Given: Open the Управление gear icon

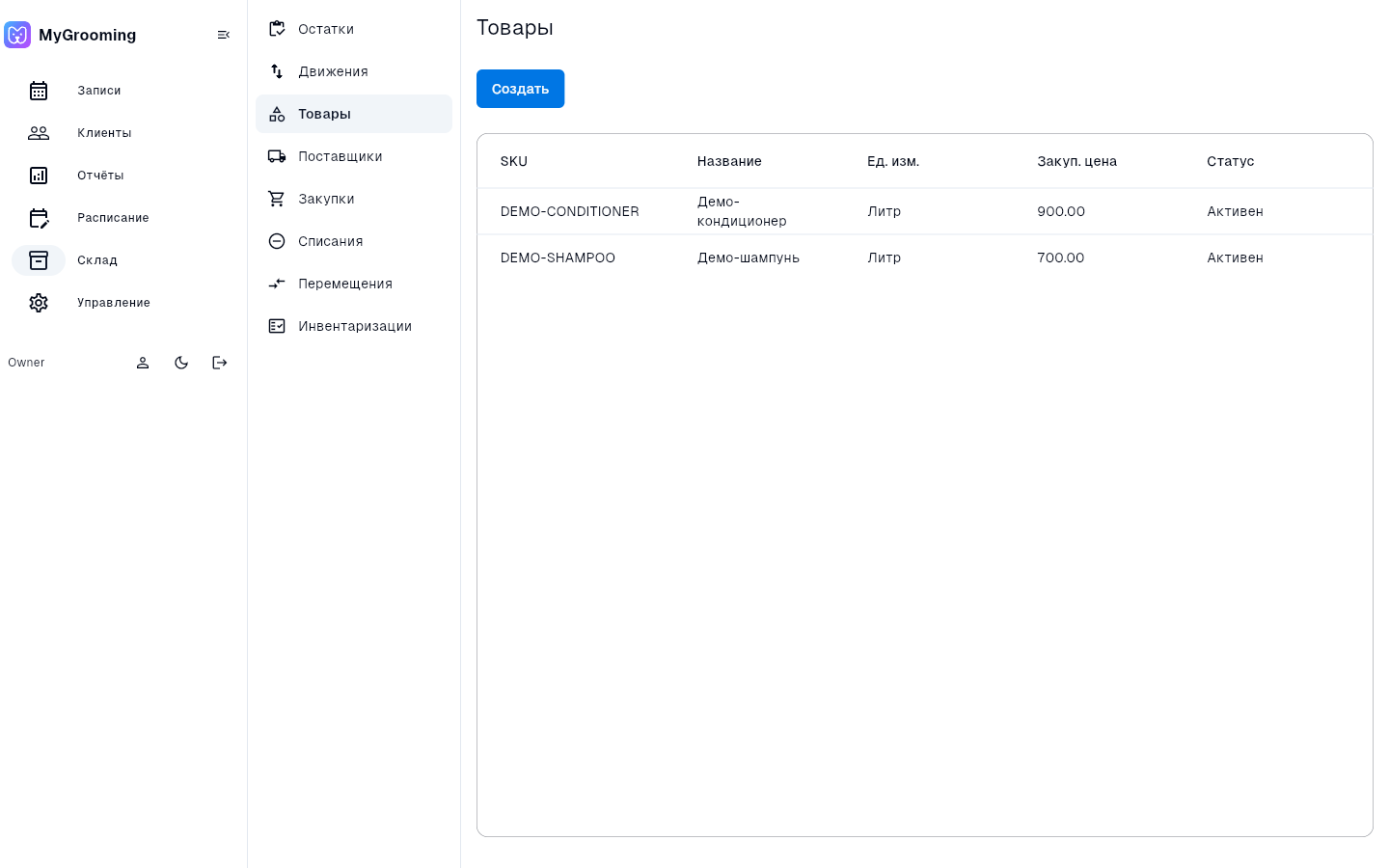Looking at the screenshot, I should (39, 303).
